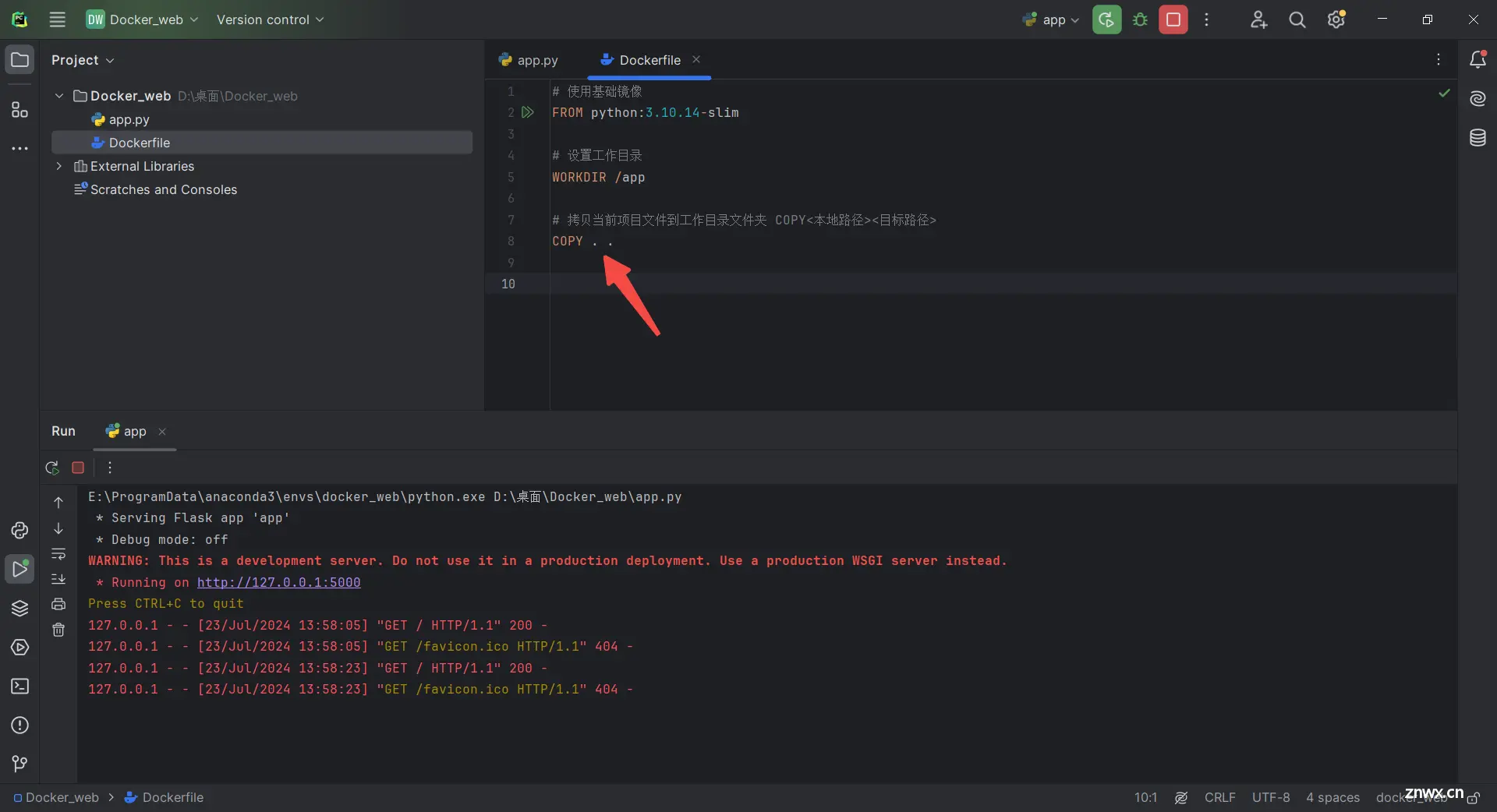Viewport: 1497px width, 812px height.
Task: Open Run panel more options
Action: pyautogui.click(x=110, y=468)
